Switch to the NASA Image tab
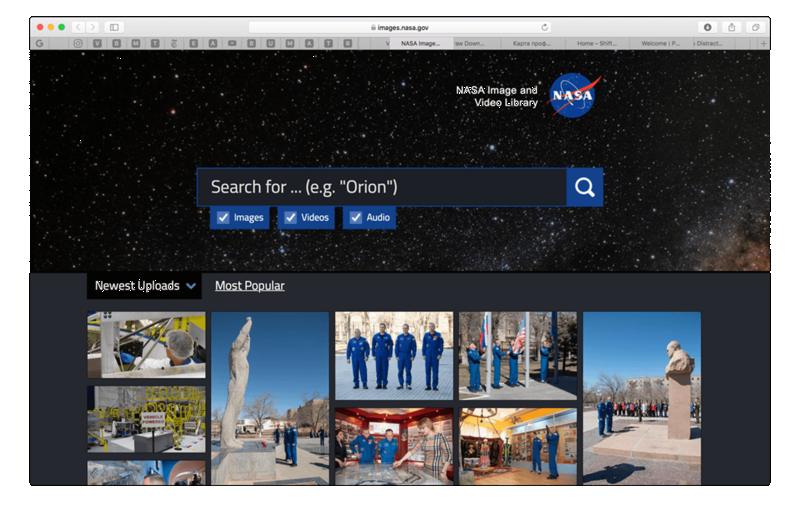This screenshot has width=800, height=528. (x=421, y=44)
